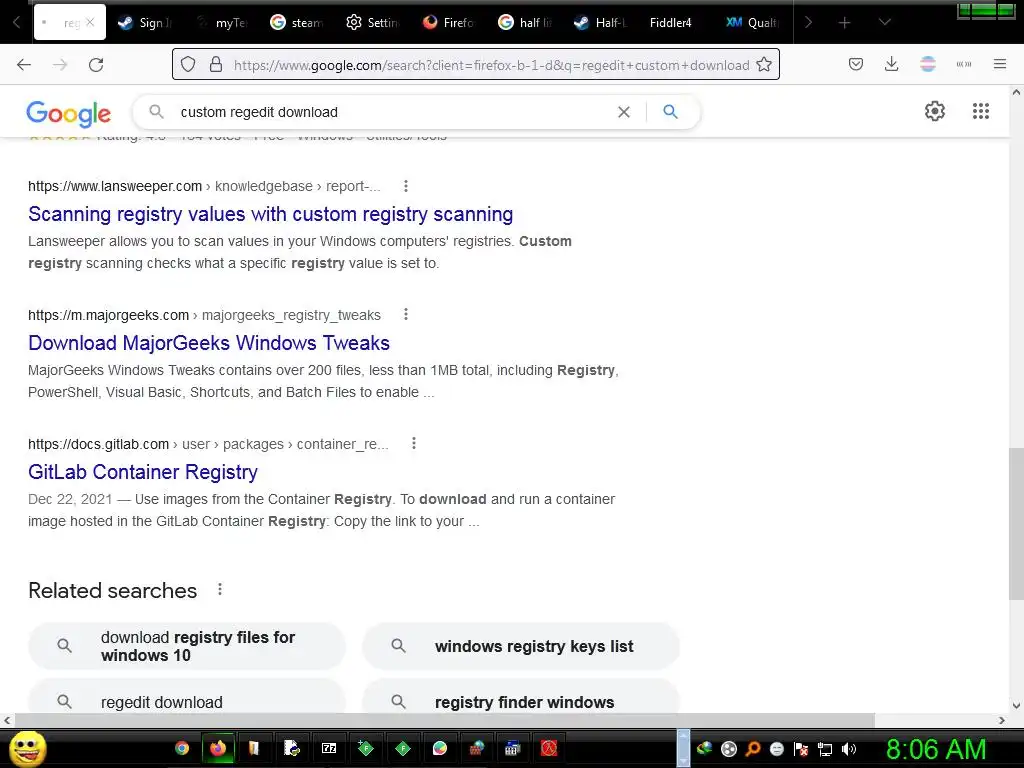The image size is (1024, 768).
Task: Go back to the previous page
Action: [24, 65]
